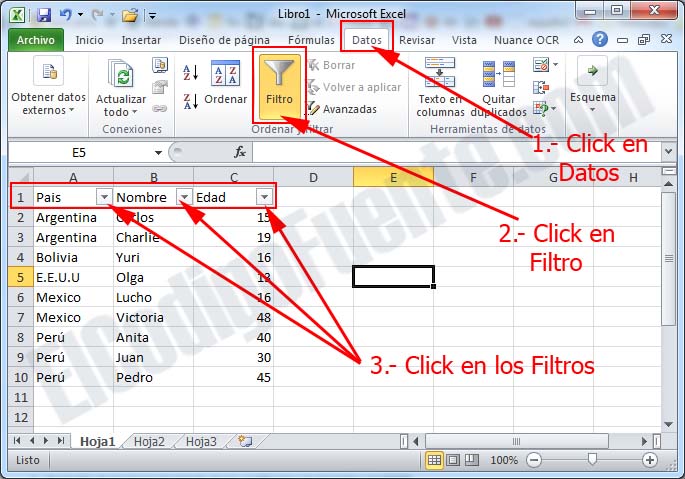Click the Avanzadas filter button

pos(341,109)
